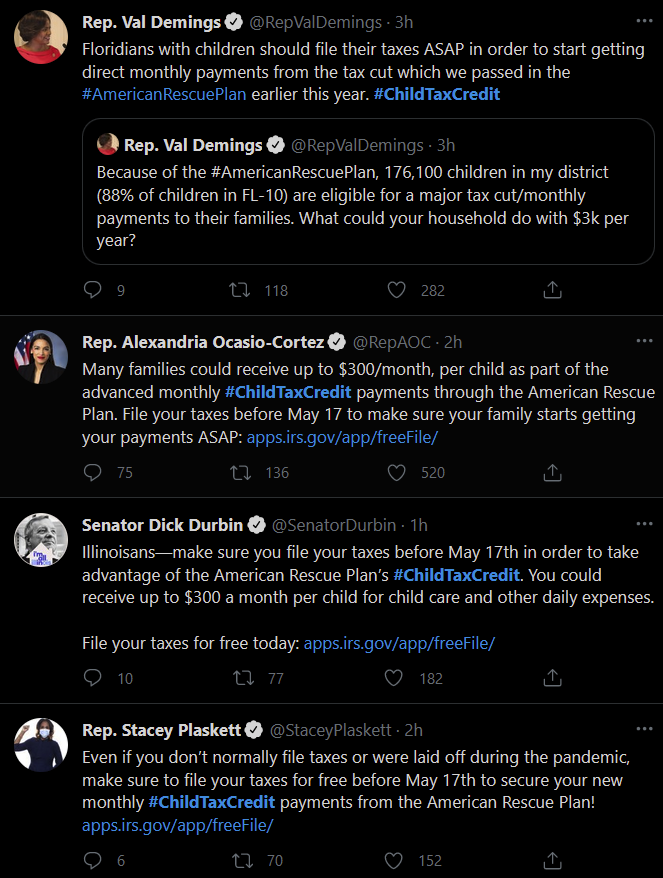Viewport: 663px width, 878px height.
Task: Open more options on Stacey Plaskett's tweet
Action: (x=645, y=728)
